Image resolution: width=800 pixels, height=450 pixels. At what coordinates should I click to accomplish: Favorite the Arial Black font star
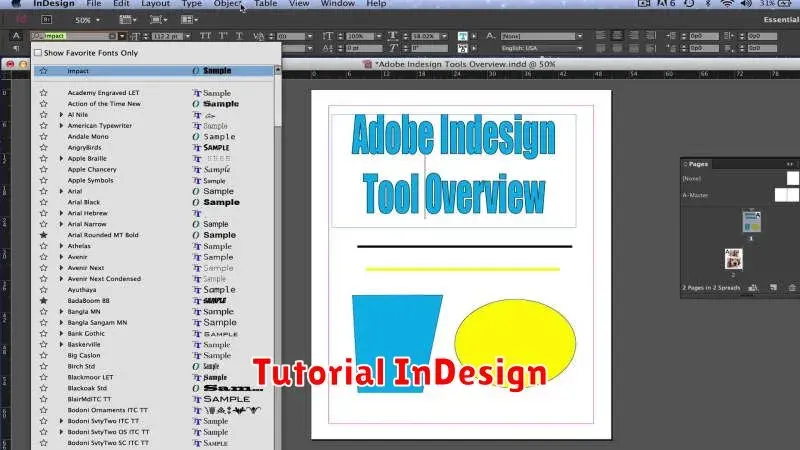pyautogui.click(x=43, y=202)
